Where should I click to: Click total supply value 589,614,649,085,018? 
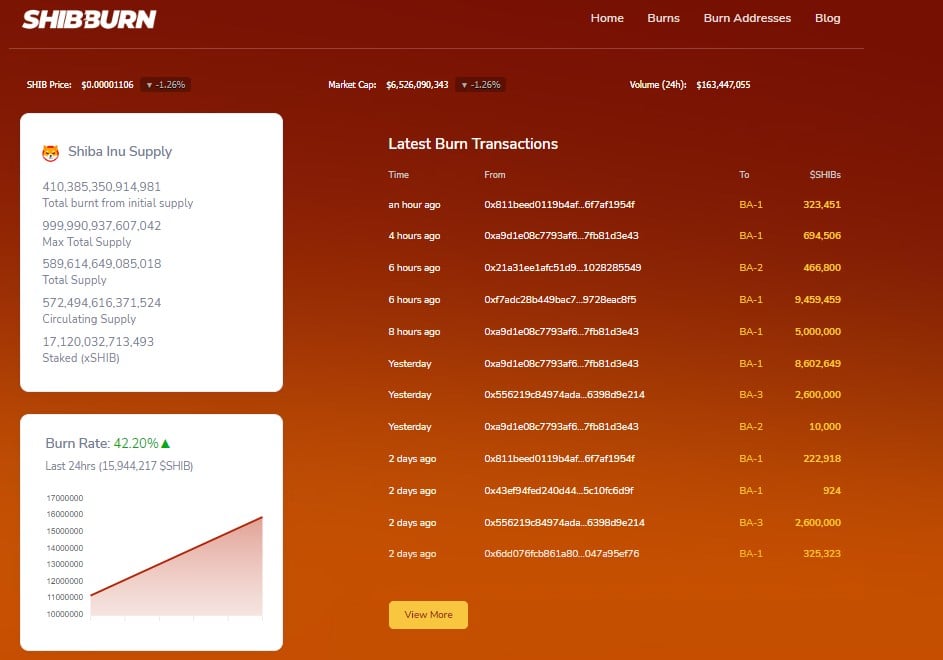(101, 264)
